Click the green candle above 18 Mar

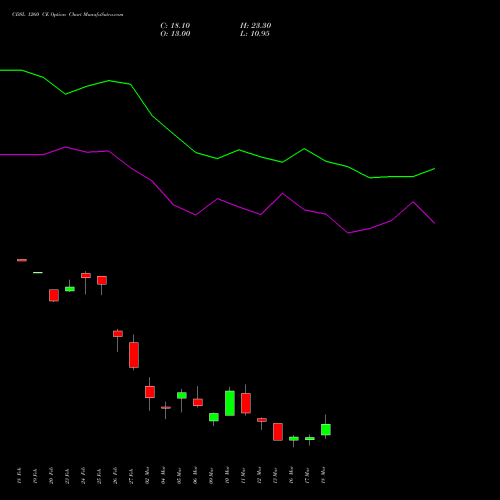coord(326,429)
